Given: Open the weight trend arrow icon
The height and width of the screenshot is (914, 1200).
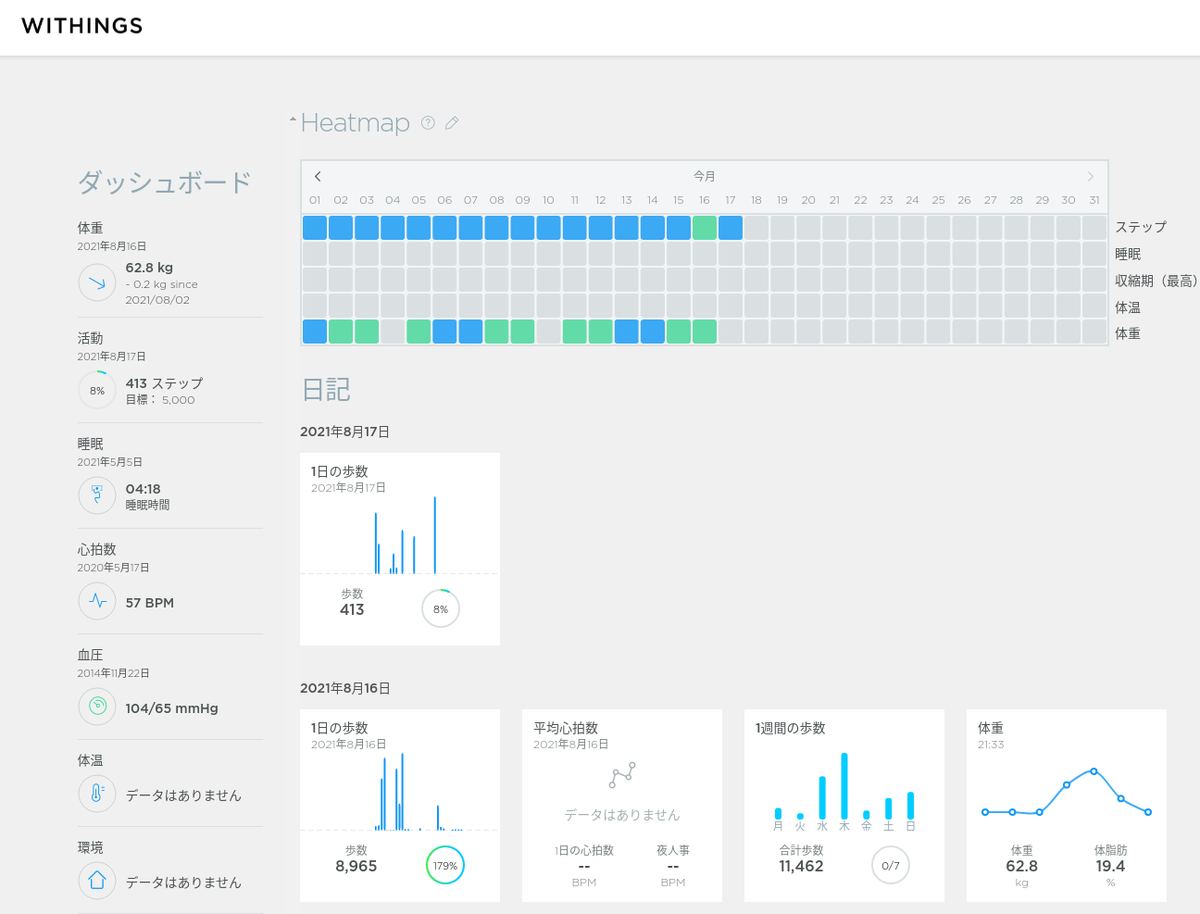Looking at the screenshot, I should [97, 283].
